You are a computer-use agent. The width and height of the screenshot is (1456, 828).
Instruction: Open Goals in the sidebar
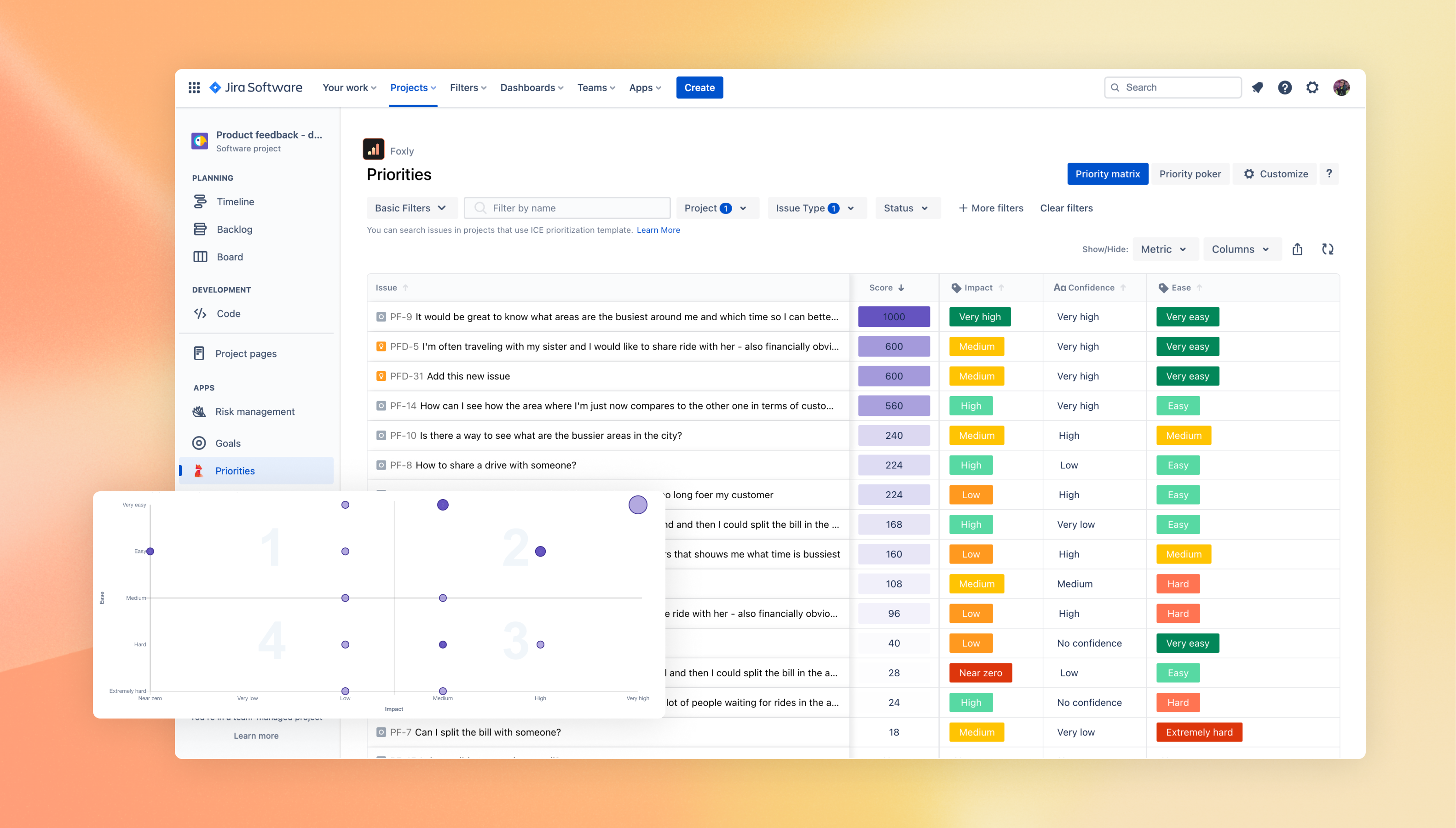pos(227,443)
